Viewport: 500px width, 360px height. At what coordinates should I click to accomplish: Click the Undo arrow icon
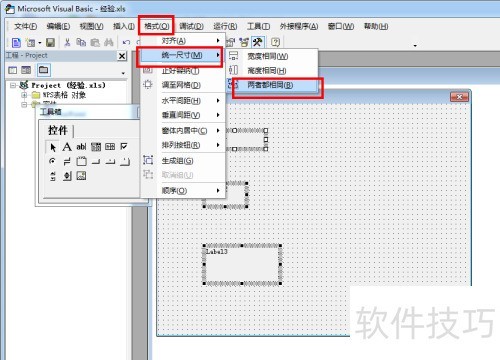[x=126, y=43]
